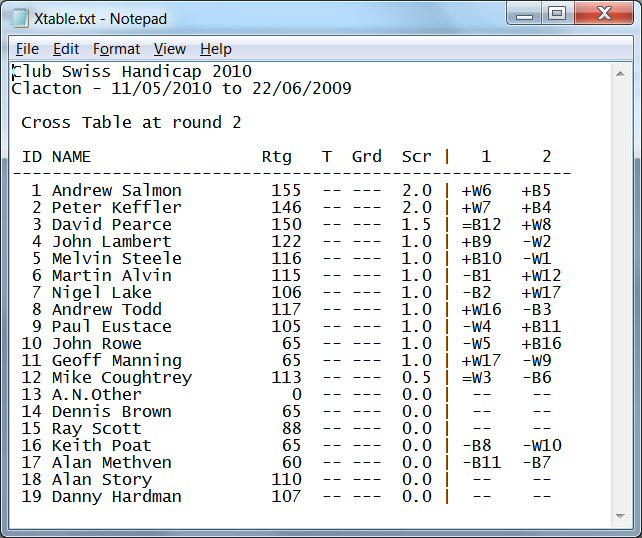Image resolution: width=642 pixels, height=538 pixels.
Task: Click the 'Rtg' column header
Action: (x=276, y=156)
